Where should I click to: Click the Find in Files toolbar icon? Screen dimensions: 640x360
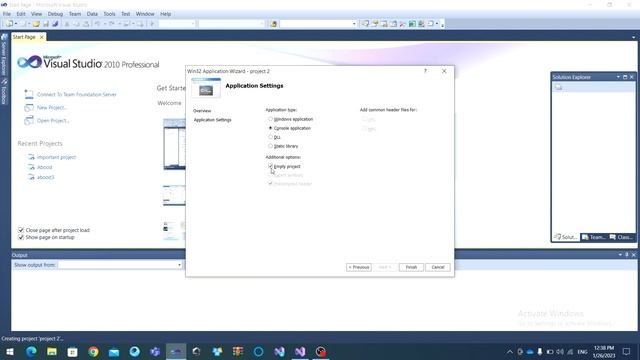[x=274, y=24]
